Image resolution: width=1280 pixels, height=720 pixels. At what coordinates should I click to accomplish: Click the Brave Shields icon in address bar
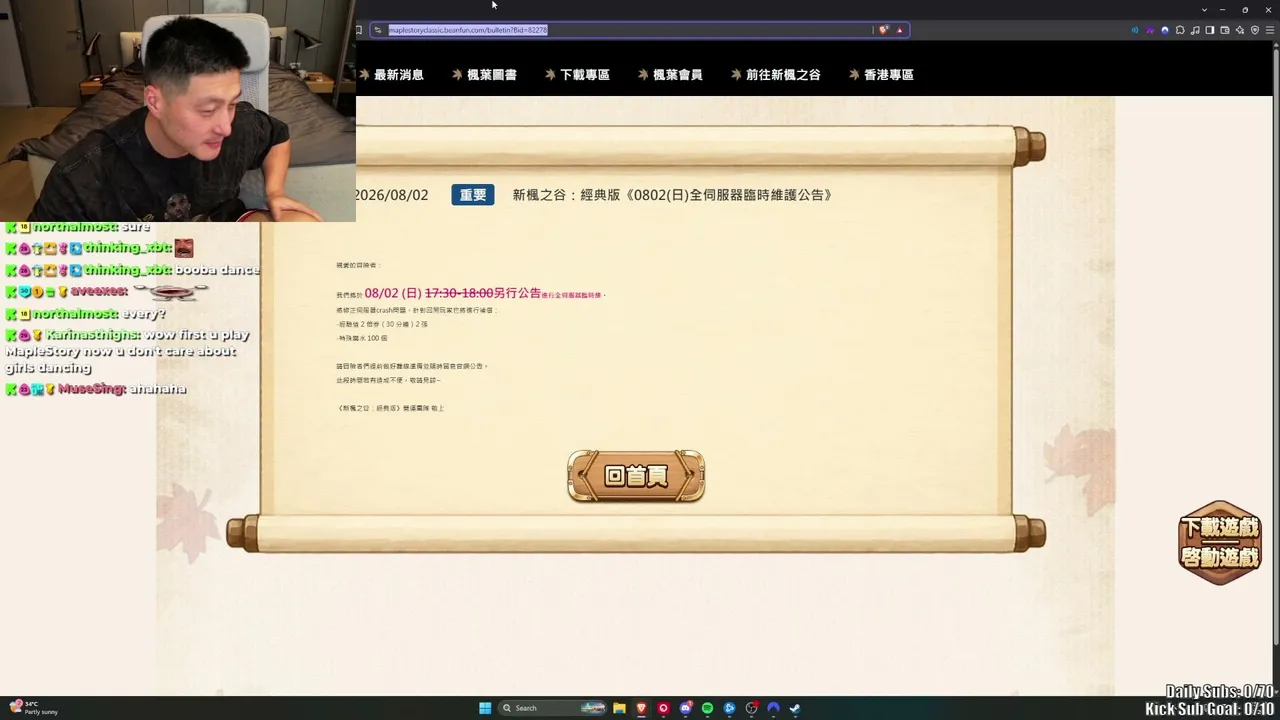coord(883,30)
